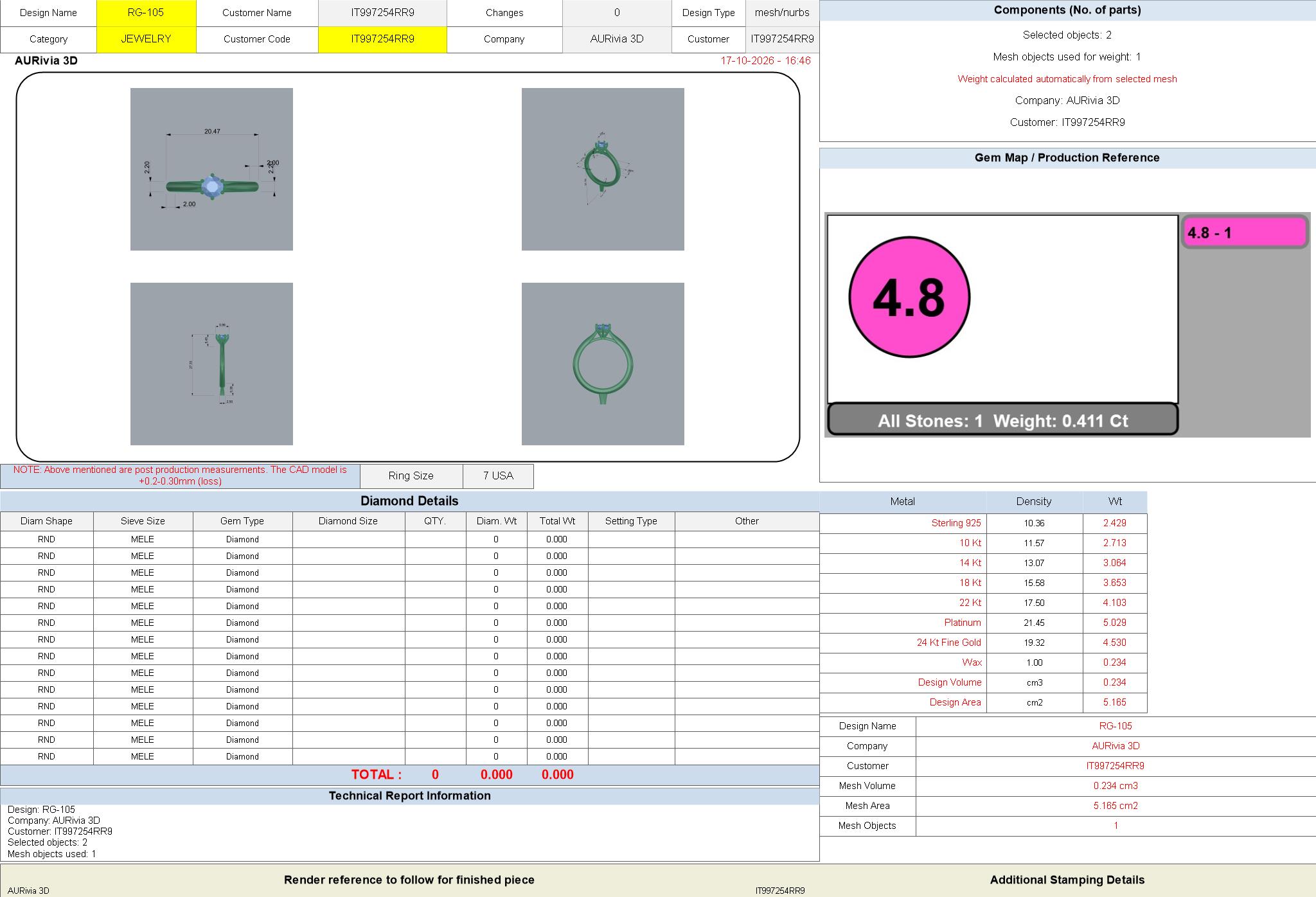
Task: Select the side-view ring thumbnail
Action: 211,364
